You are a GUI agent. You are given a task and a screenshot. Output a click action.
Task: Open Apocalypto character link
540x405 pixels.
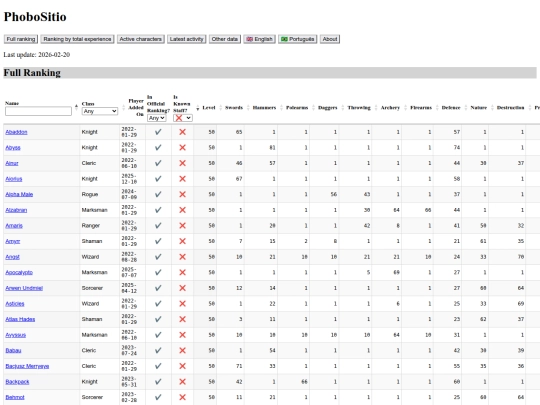click(x=19, y=273)
